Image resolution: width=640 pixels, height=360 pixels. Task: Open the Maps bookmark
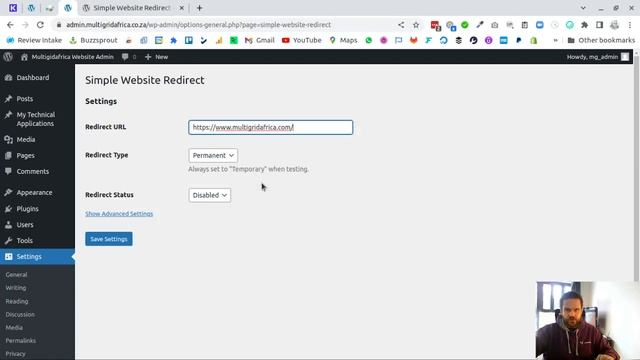coord(343,40)
